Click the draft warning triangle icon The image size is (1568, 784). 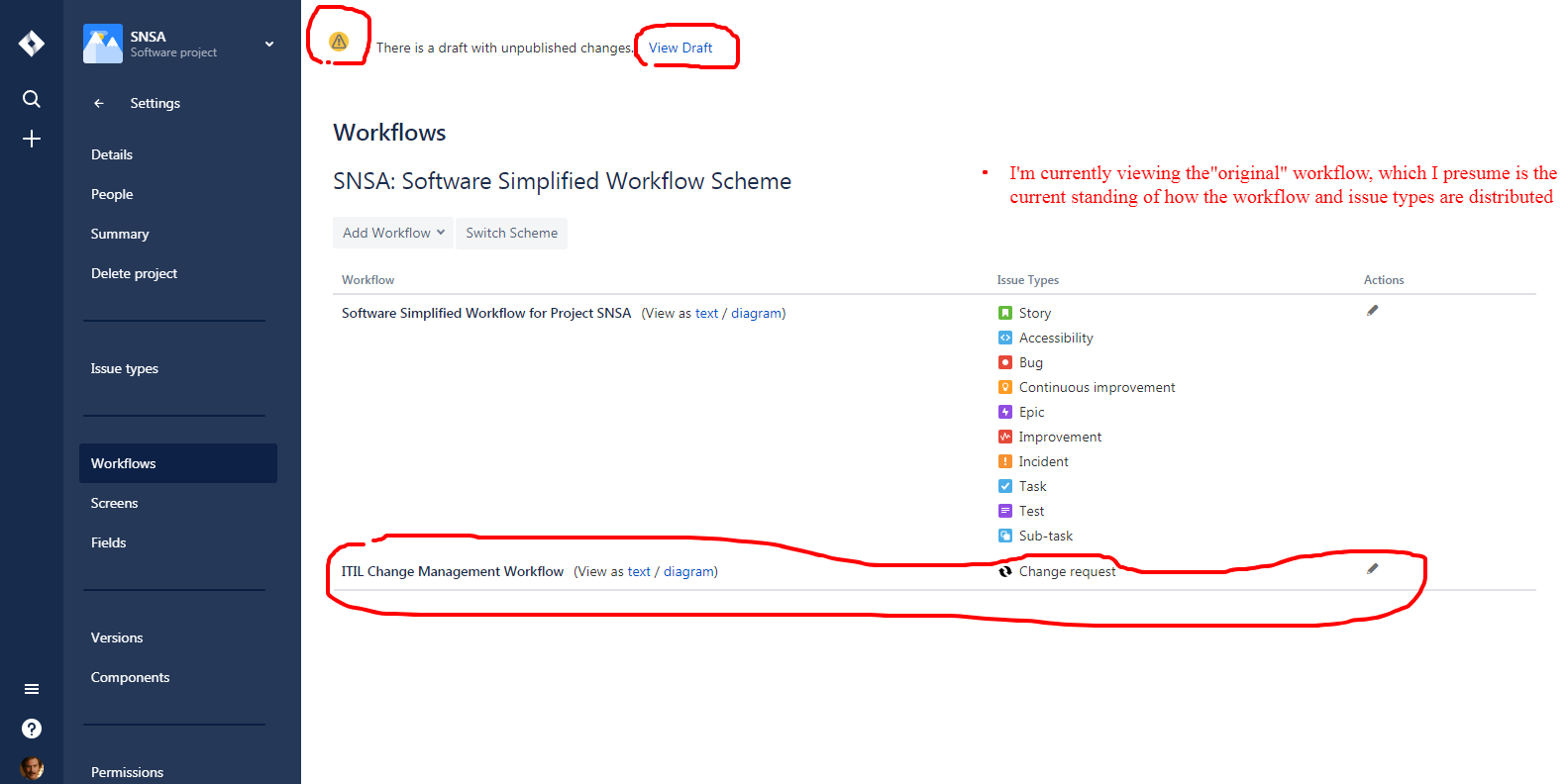pos(339,41)
